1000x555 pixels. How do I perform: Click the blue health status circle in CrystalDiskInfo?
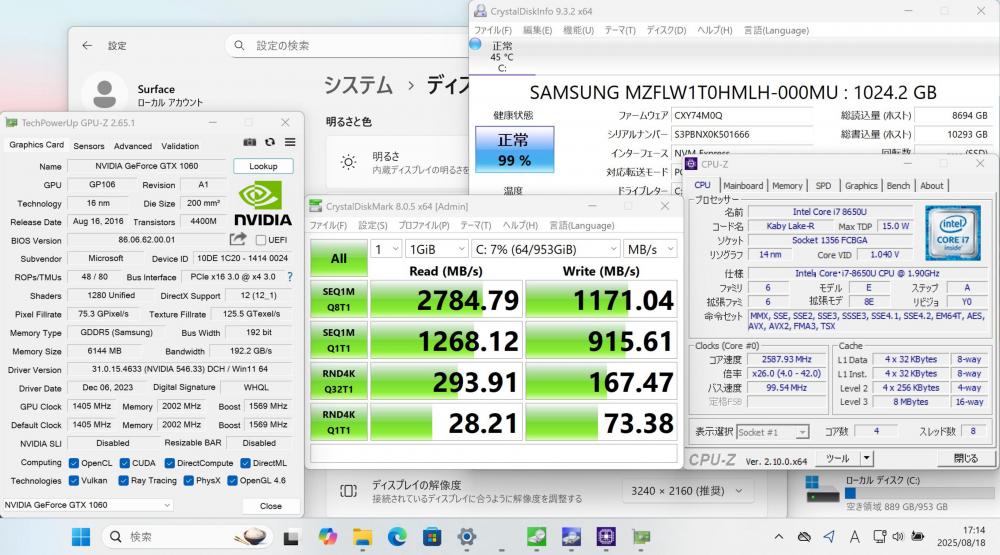point(475,44)
